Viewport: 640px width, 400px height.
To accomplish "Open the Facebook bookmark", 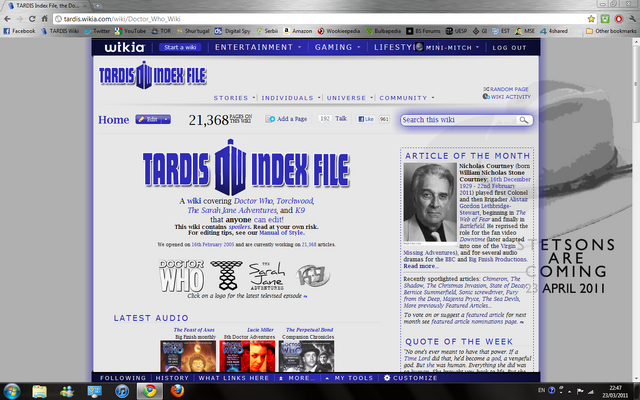I will tap(19, 31).
